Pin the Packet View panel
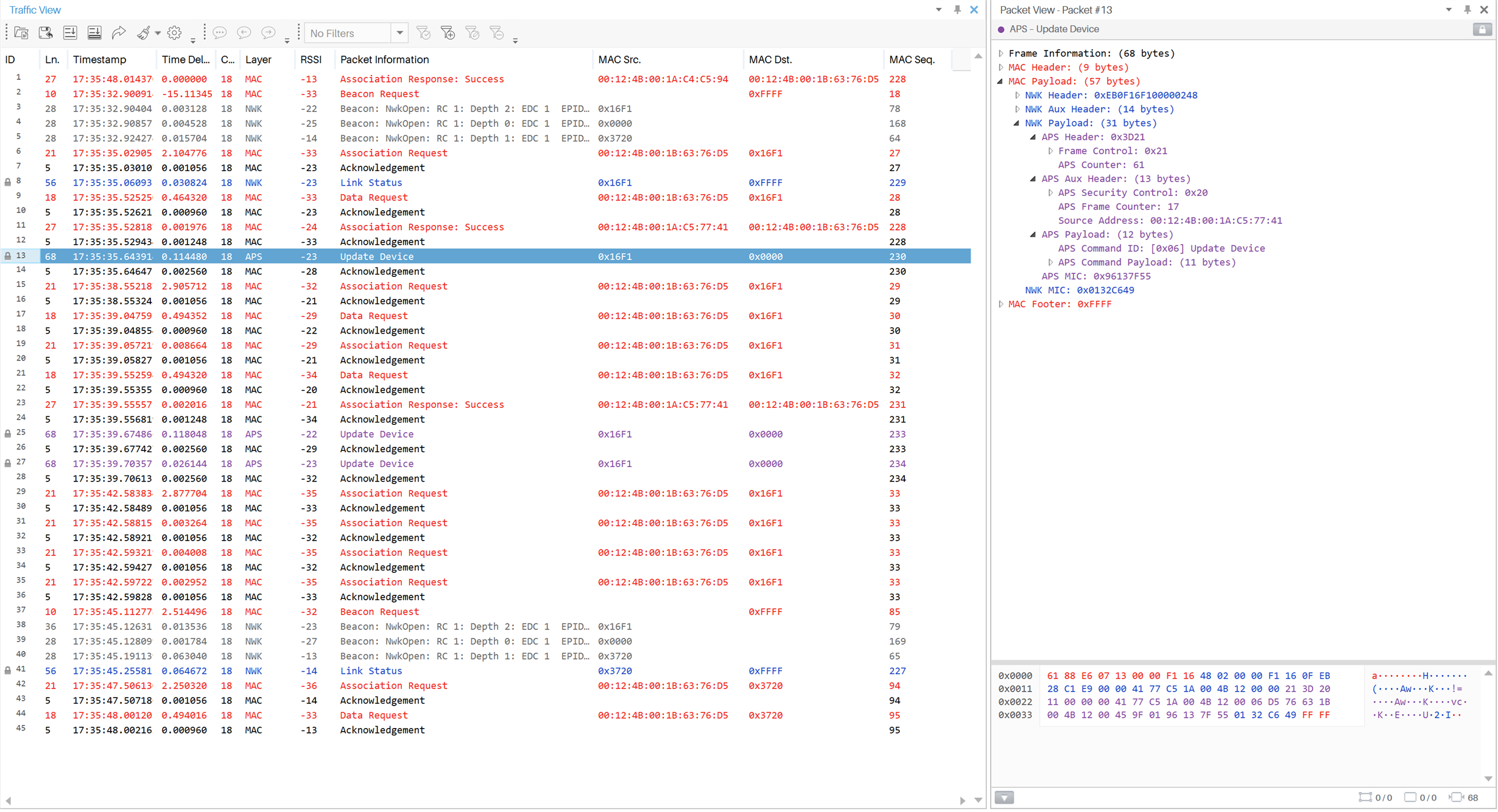 1468,10
